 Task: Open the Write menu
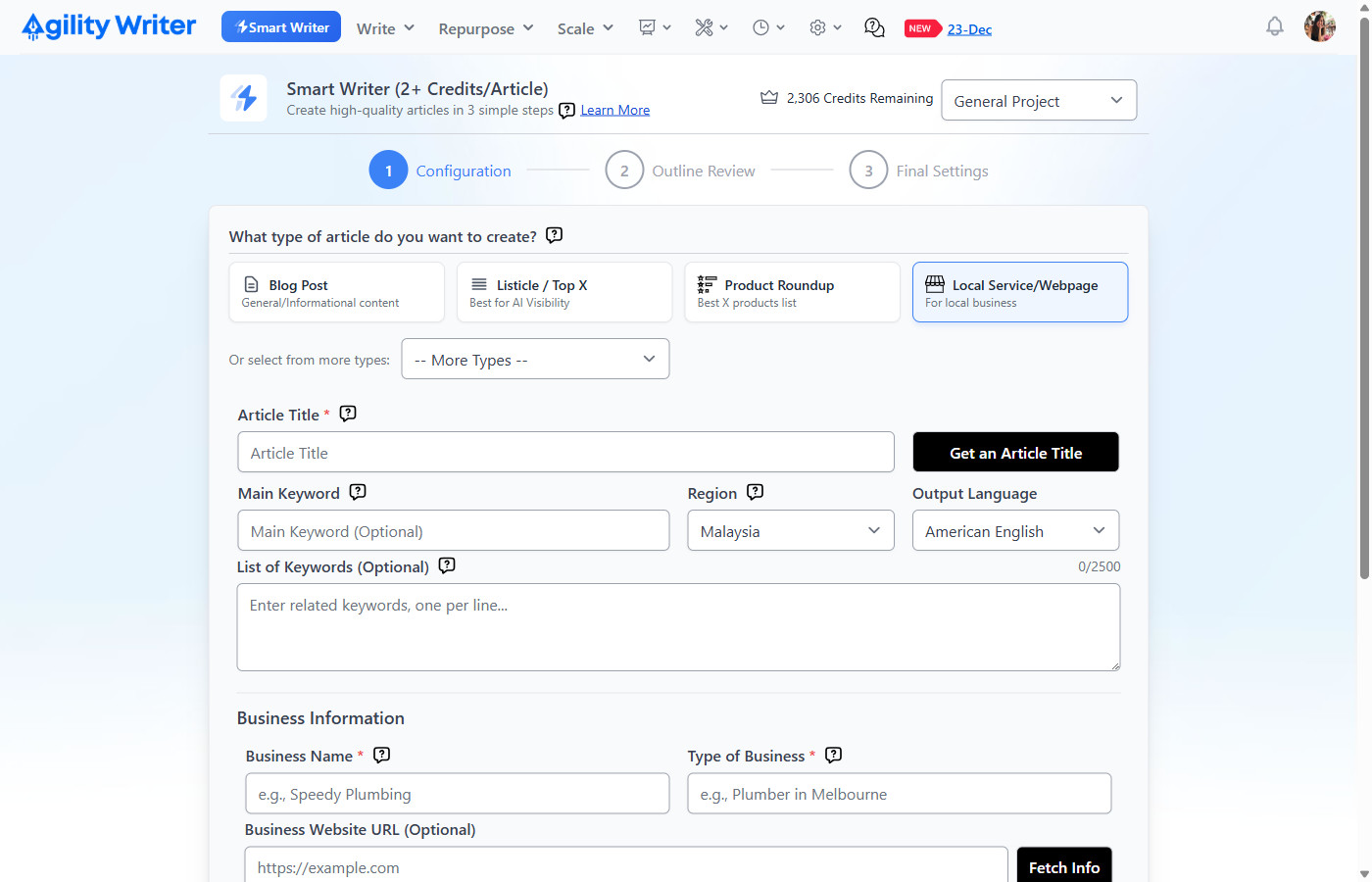pos(385,28)
